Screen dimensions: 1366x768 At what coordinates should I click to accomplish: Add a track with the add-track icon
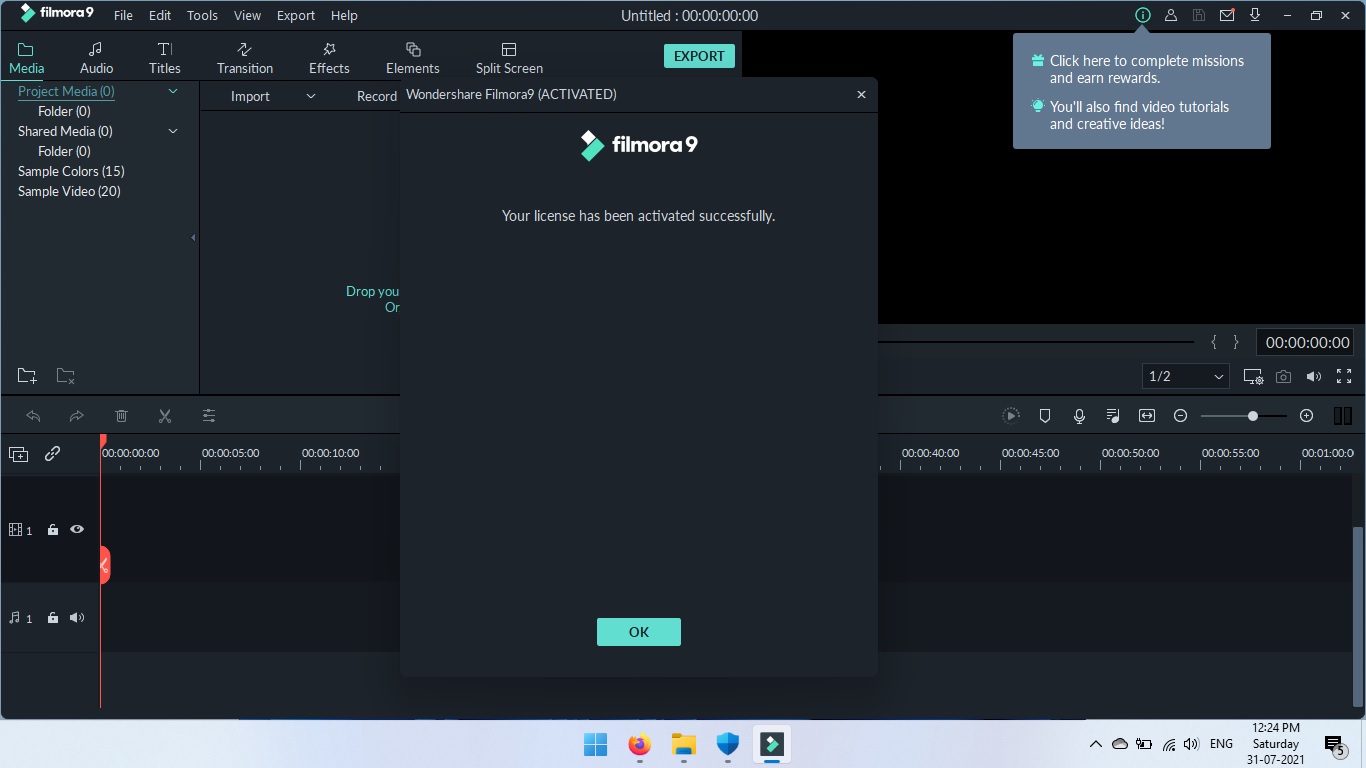[18, 454]
